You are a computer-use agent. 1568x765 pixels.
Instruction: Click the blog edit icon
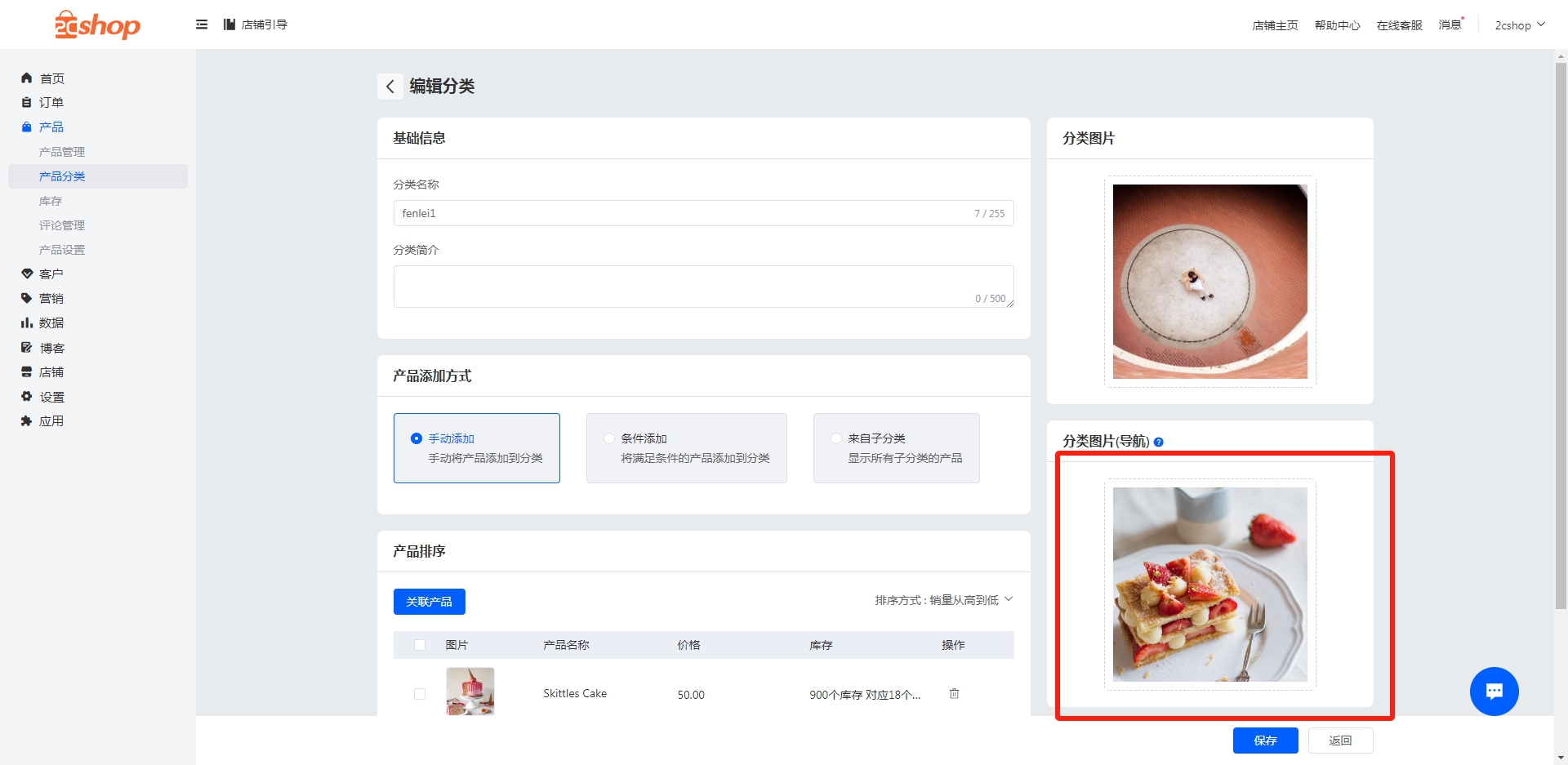(26, 347)
